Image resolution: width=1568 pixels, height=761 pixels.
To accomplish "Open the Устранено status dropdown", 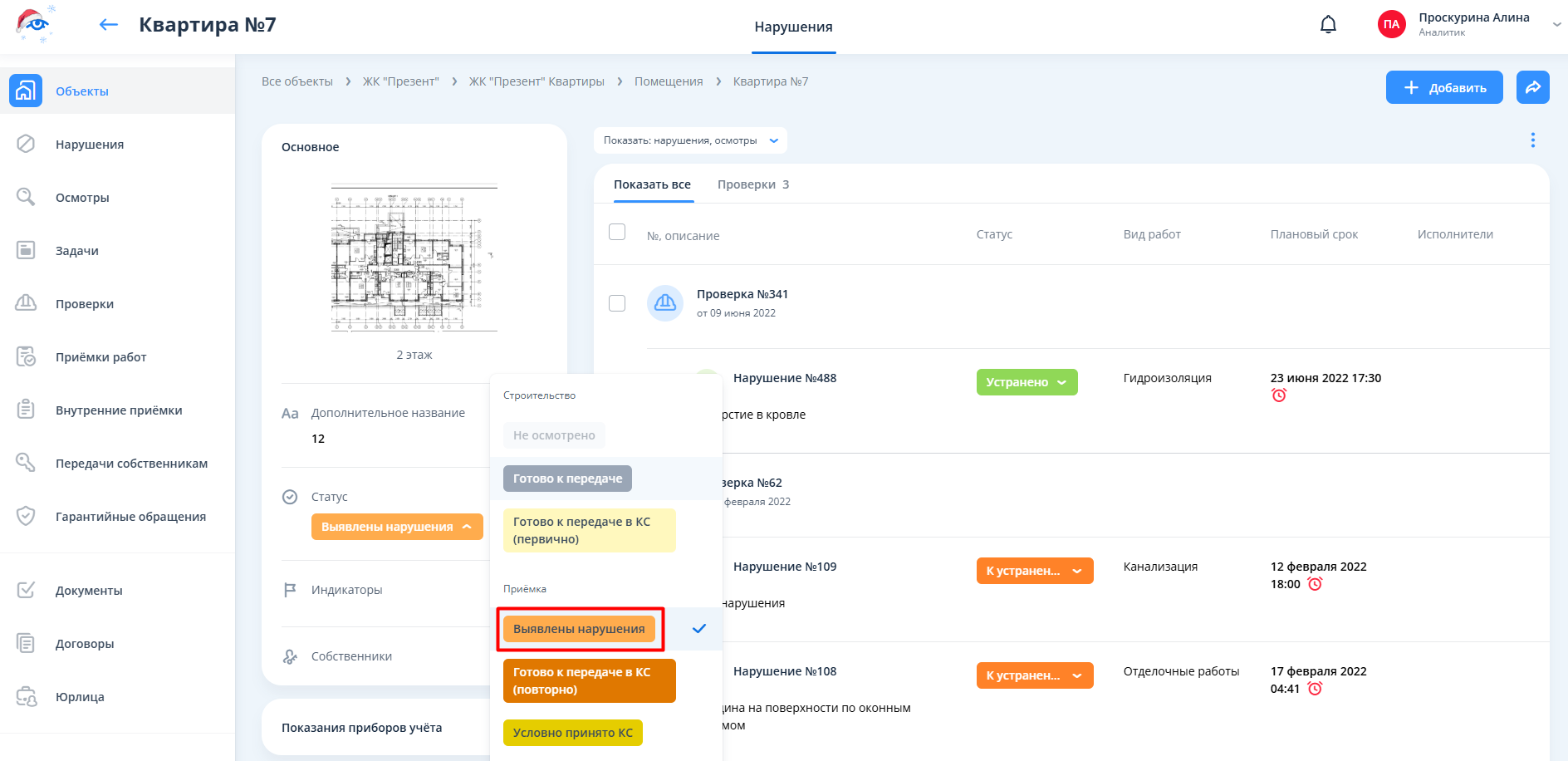I will pos(1026,382).
